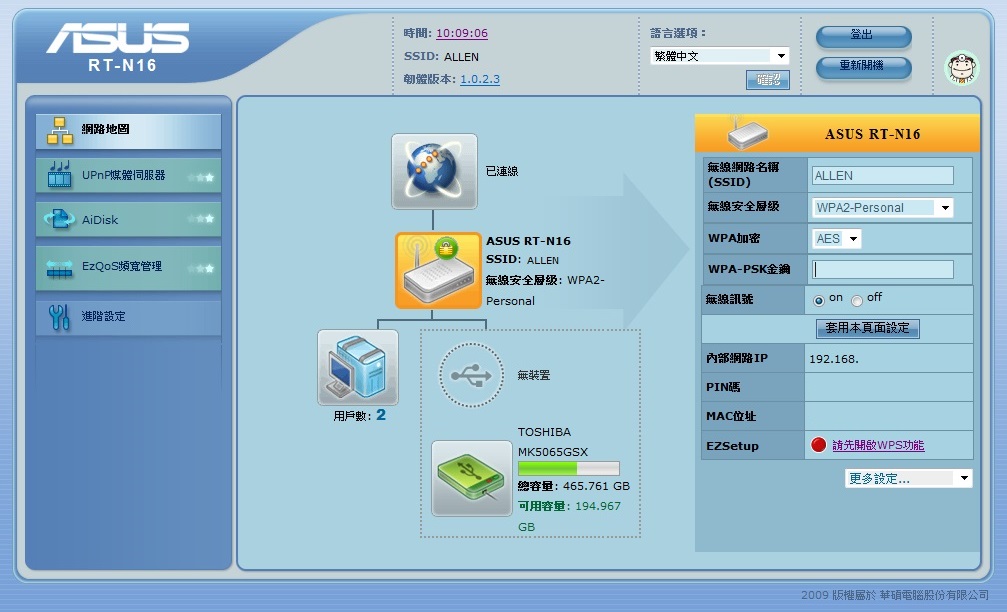
Task: Click the language confirm button
Action: click(x=767, y=80)
